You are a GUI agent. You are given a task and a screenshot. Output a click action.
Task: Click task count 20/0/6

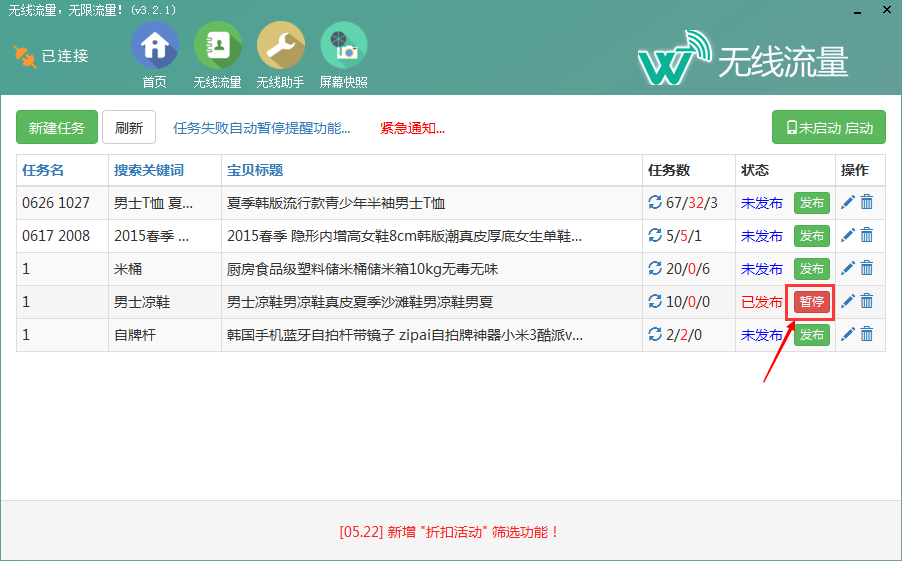(688, 269)
